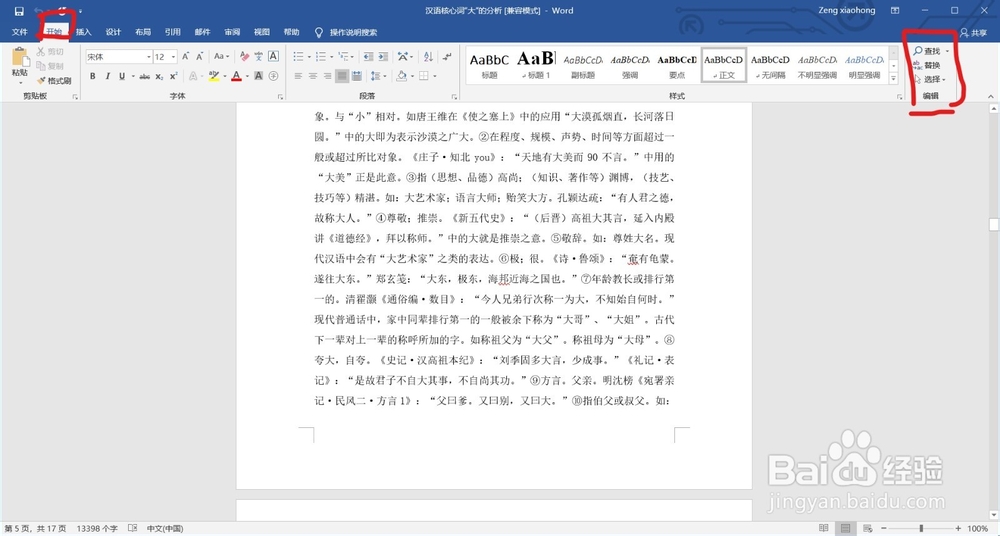
Task: Decrease paragraph indent
Action: 369,57
